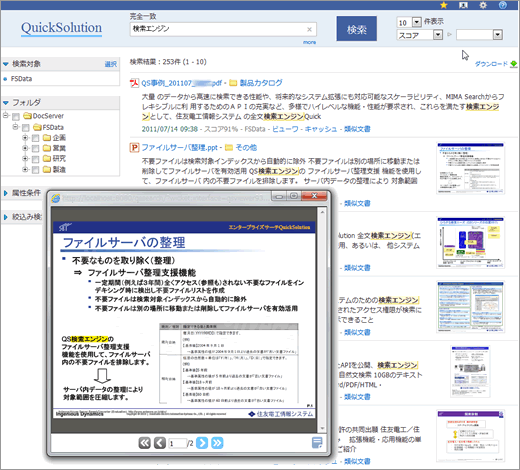Viewport: 520px width, 470px height.
Task: Expand the 研究 tree node
Action: click(x=25, y=158)
